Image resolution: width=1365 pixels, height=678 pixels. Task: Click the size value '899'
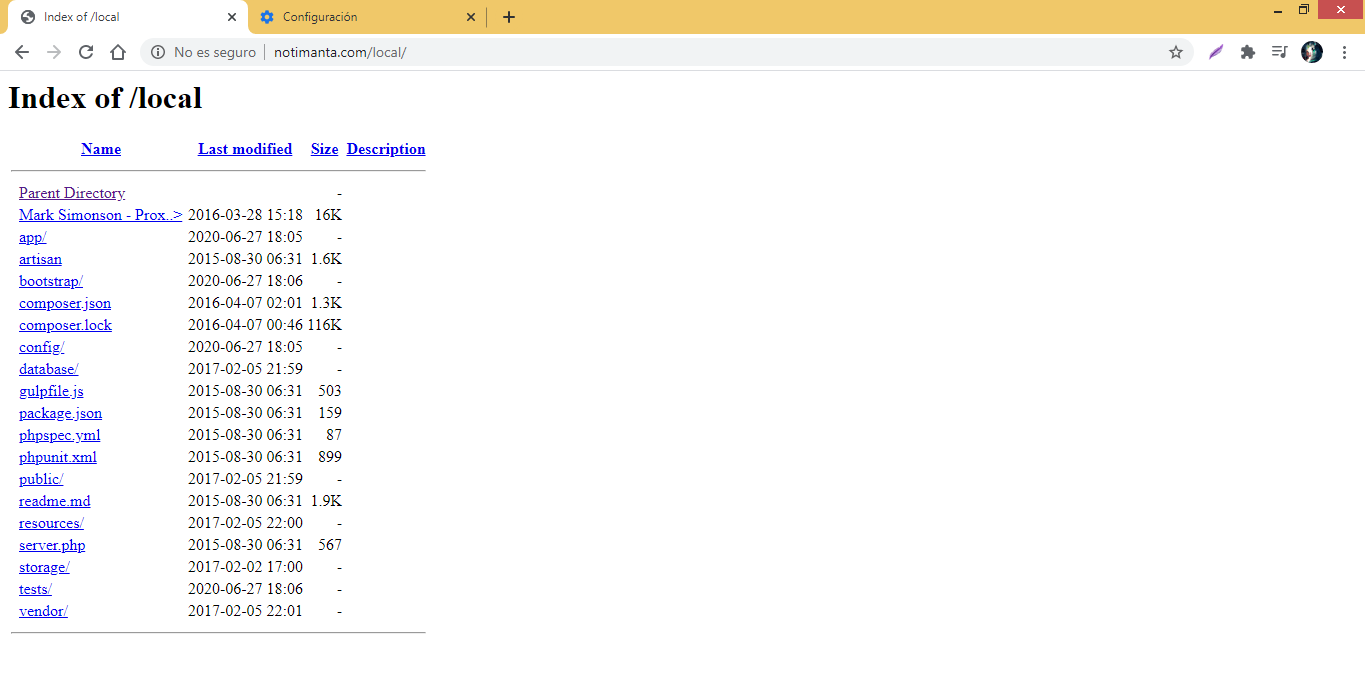click(330, 457)
